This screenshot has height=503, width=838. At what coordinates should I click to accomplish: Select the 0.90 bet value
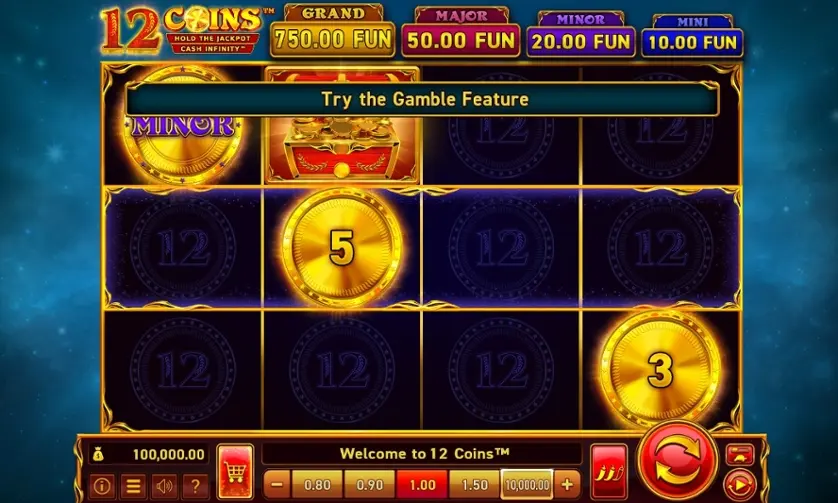(369, 485)
